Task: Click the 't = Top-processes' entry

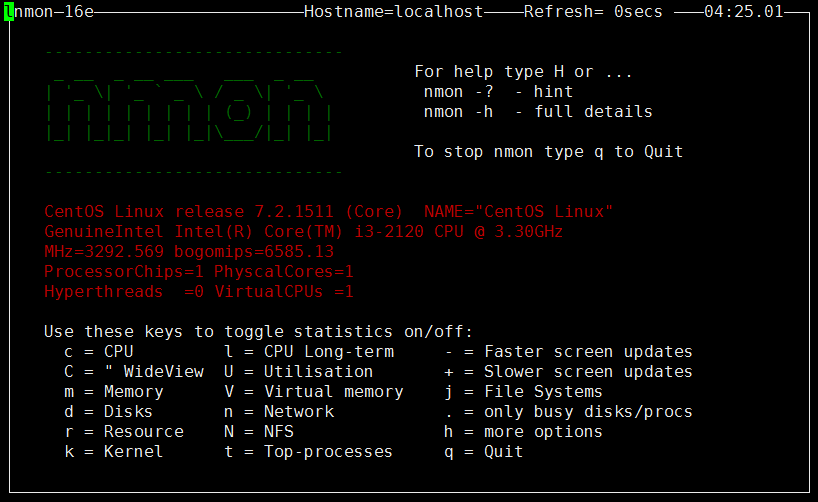Action: tap(308, 452)
